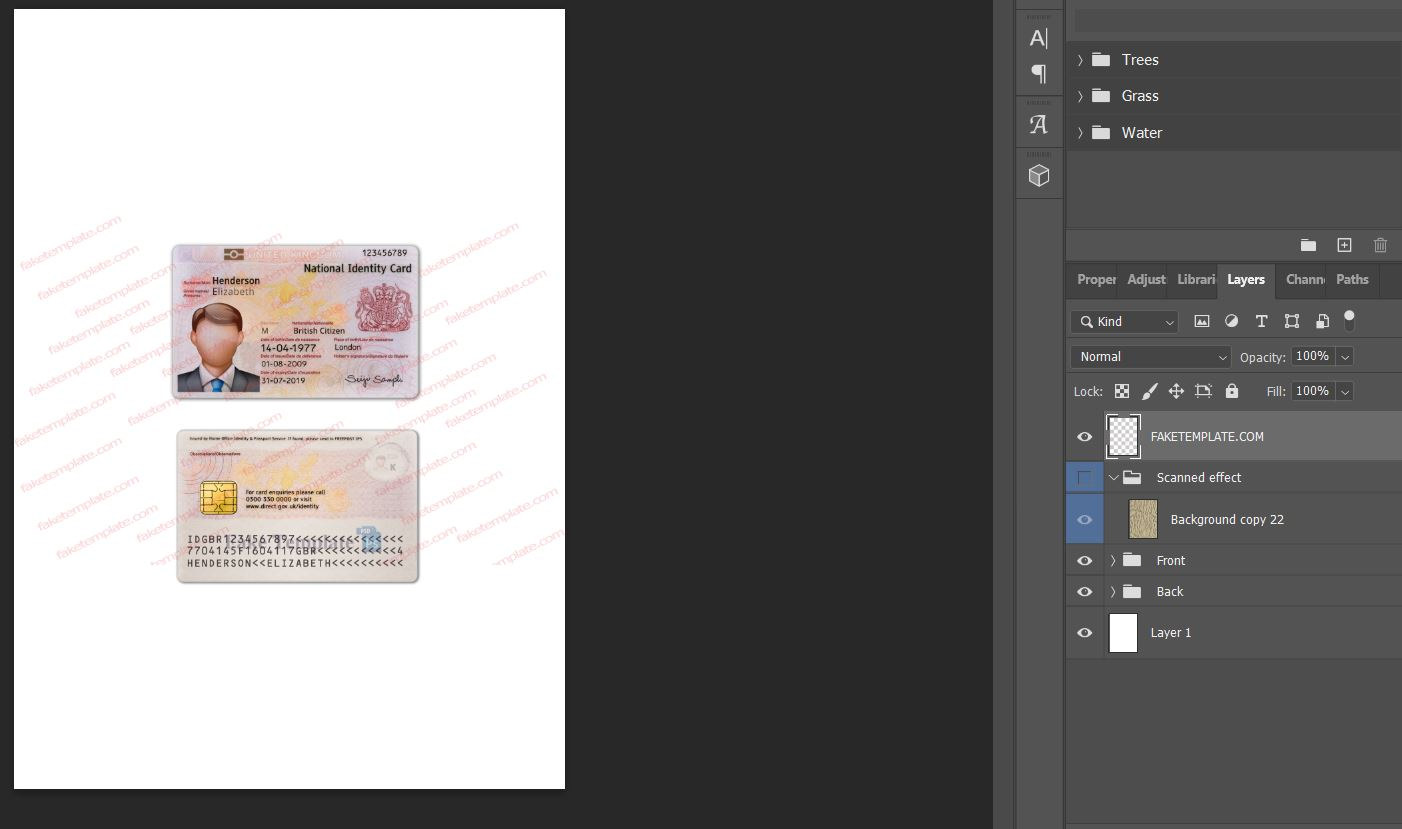Open the Normal blend mode dropdown
1402x829 pixels.
(x=1150, y=356)
